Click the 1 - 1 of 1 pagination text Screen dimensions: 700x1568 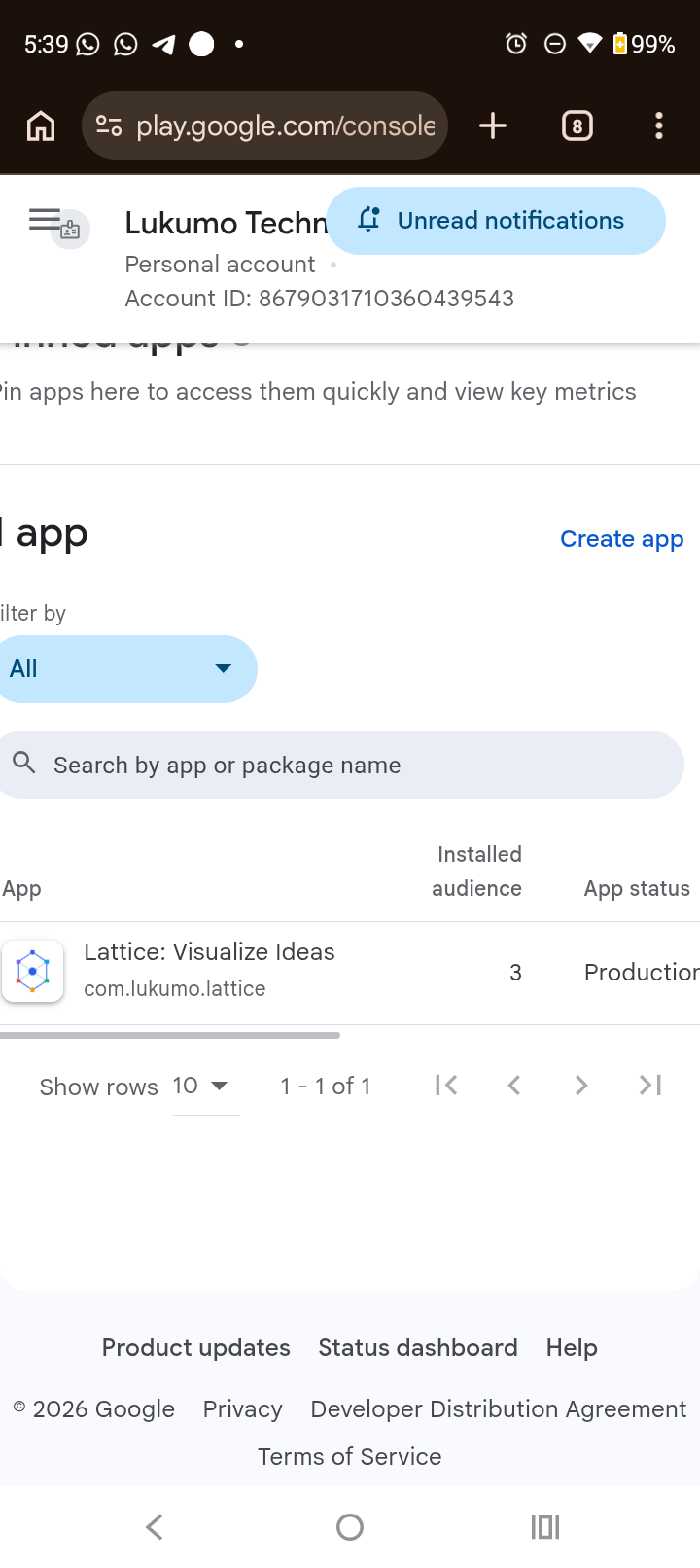pos(326,1087)
